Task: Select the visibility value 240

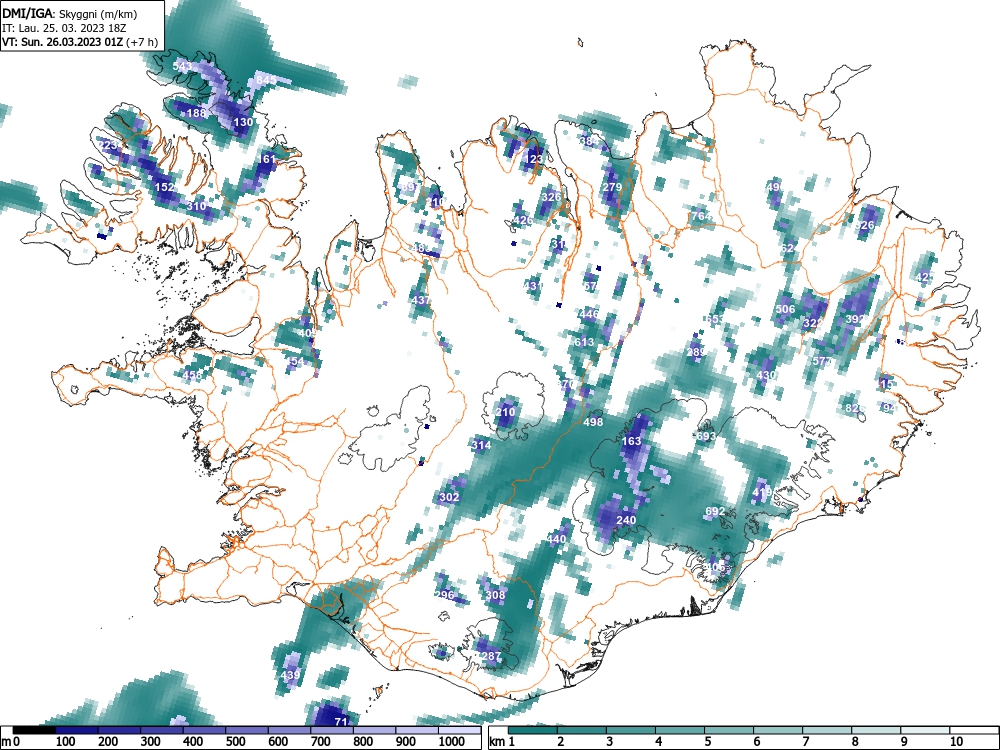Action: (626, 520)
